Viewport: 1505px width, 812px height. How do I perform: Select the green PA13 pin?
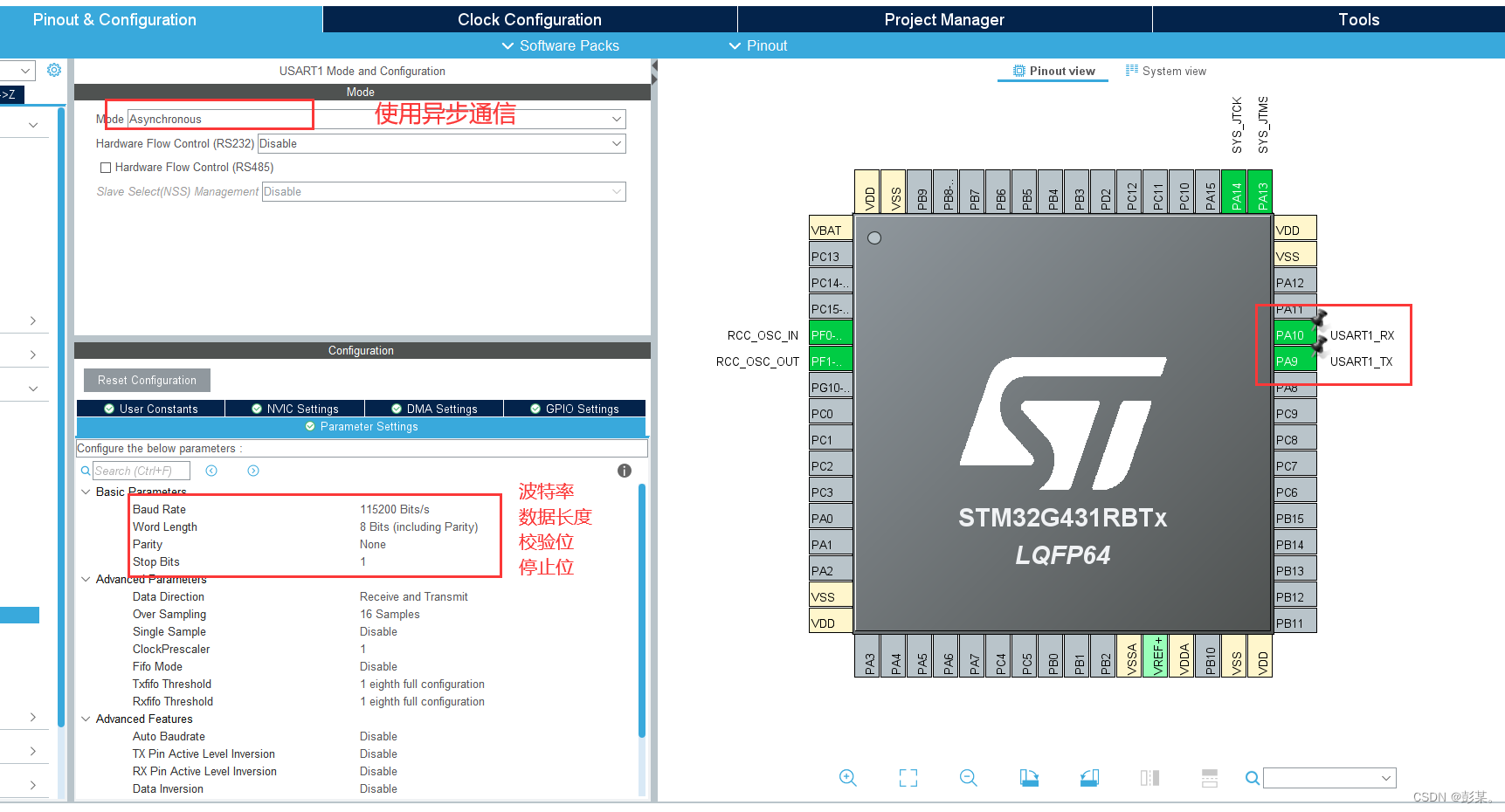coord(1262,191)
